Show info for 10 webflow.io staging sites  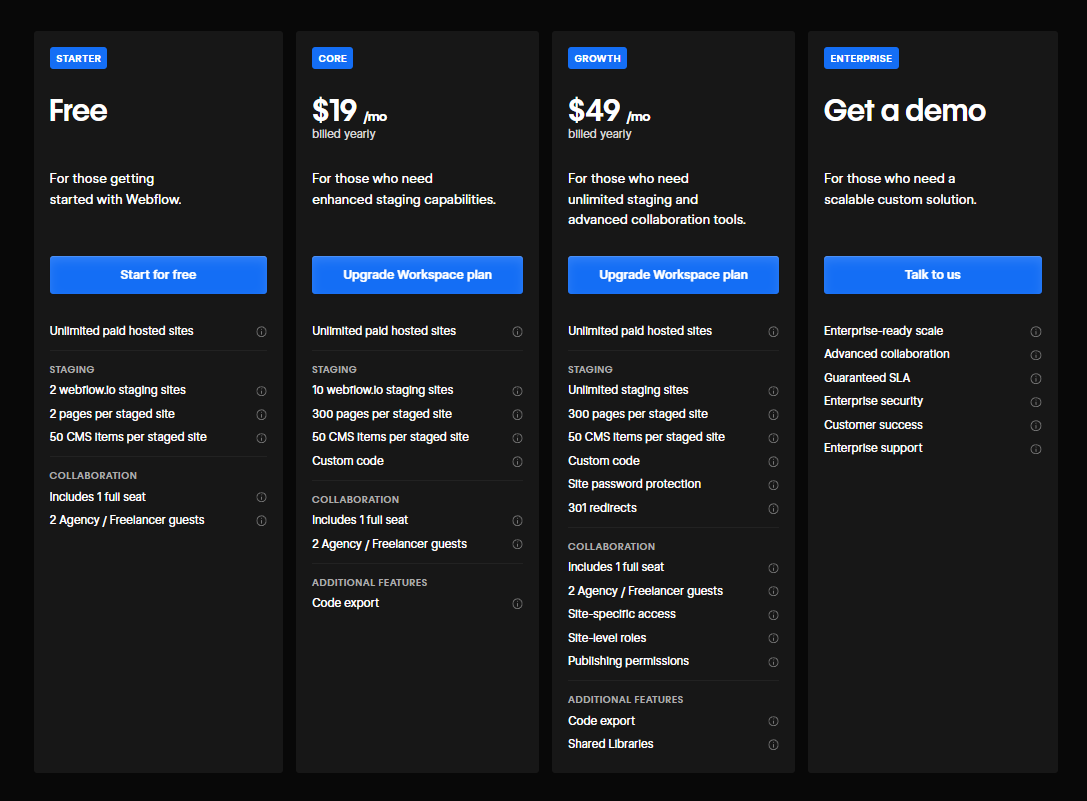pos(517,391)
